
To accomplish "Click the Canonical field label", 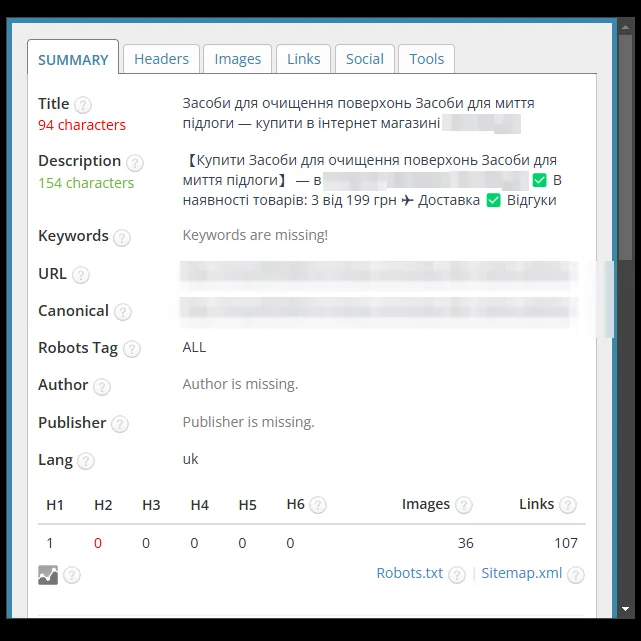I will point(73,311).
